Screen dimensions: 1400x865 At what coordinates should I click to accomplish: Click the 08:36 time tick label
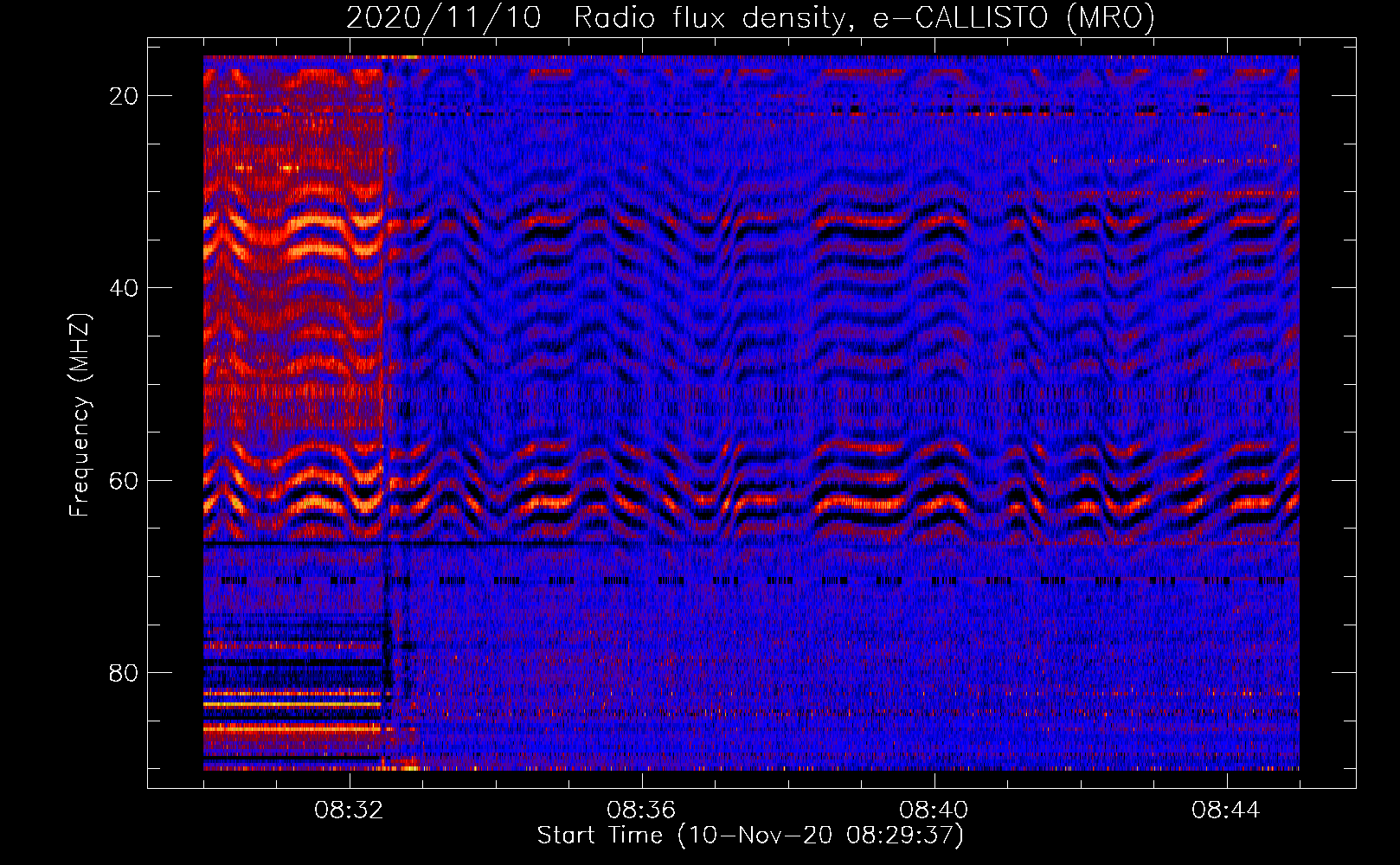coord(641,811)
